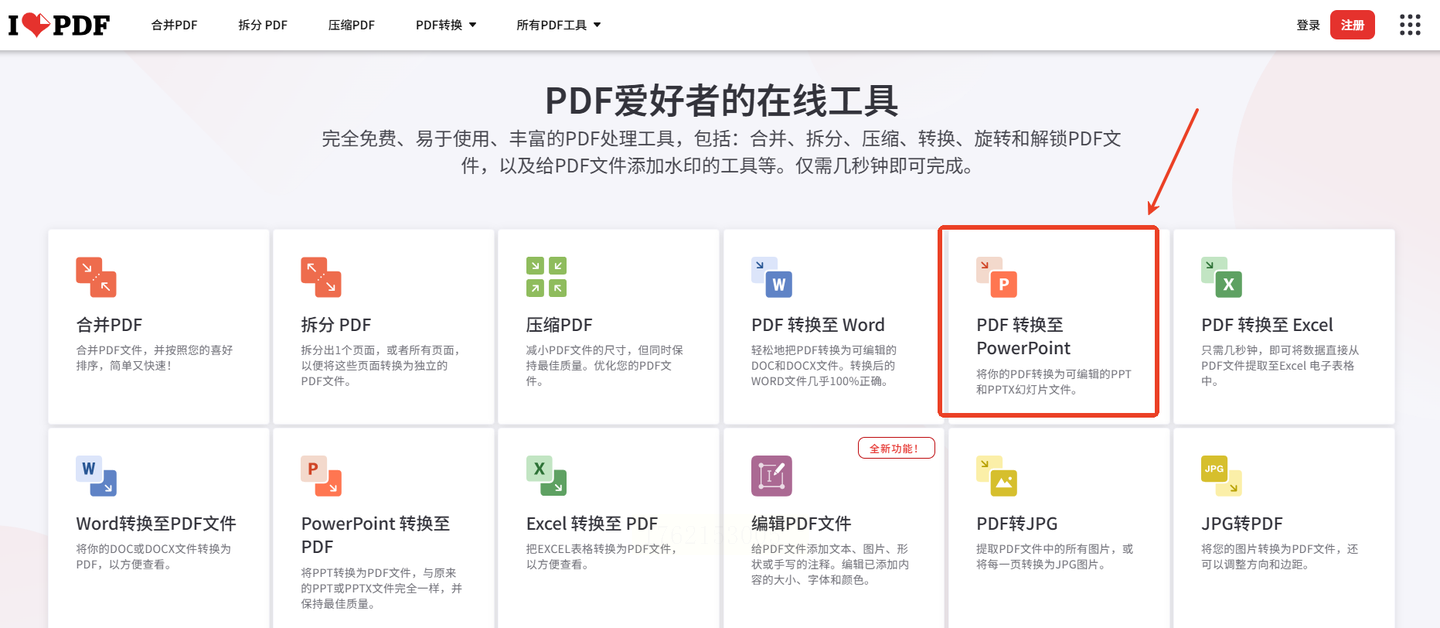Image resolution: width=1440 pixels, height=628 pixels.
Task: Click the 将你的DOC或DOCX文件转换为 description
Action: (154, 557)
